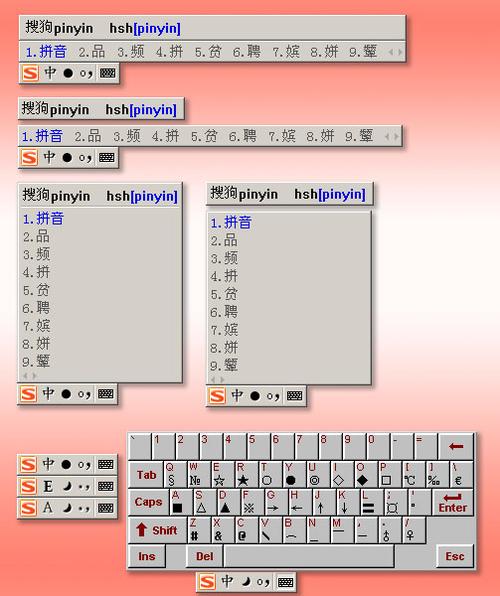This screenshot has height=596, width=500.
Task: Toggle the half-moon width icon in the E-mode bar
Action: 67,486
